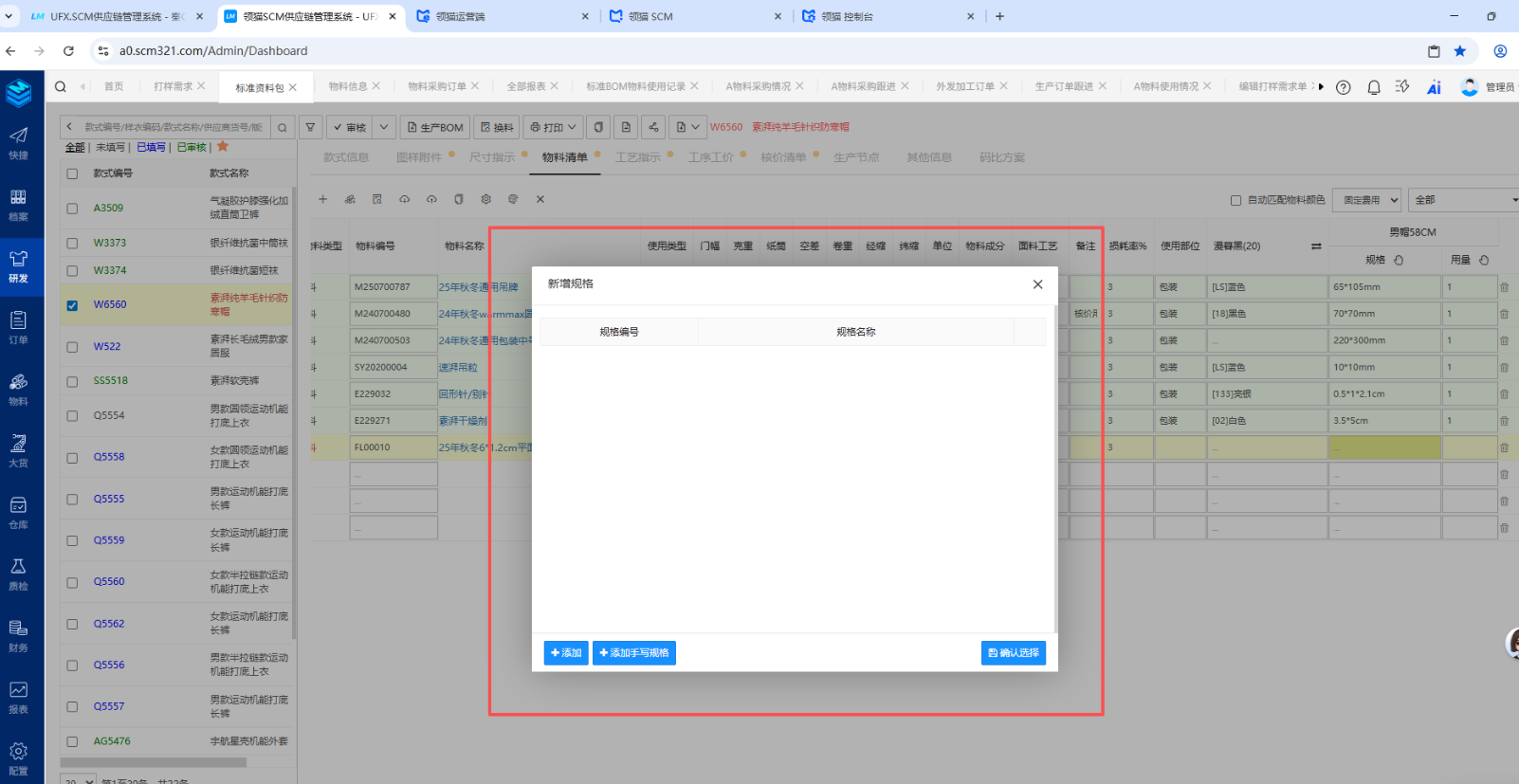Click the search magnifier in top bar
Viewport: 1519px width, 784px height.
[61, 86]
